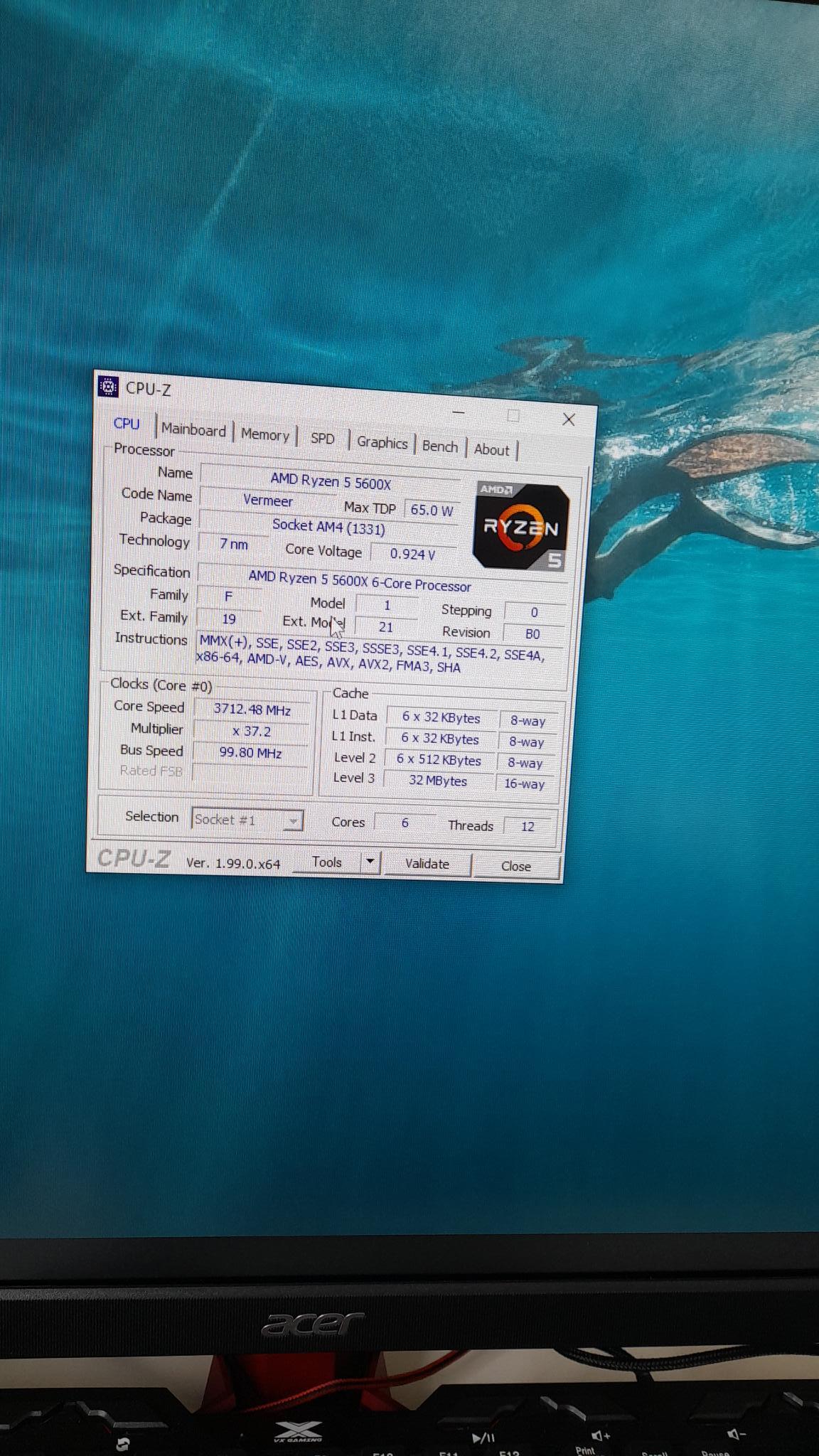Close the CPU-Z window with X
Image resolution: width=819 pixels, height=1456 pixels.
pyautogui.click(x=569, y=419)
